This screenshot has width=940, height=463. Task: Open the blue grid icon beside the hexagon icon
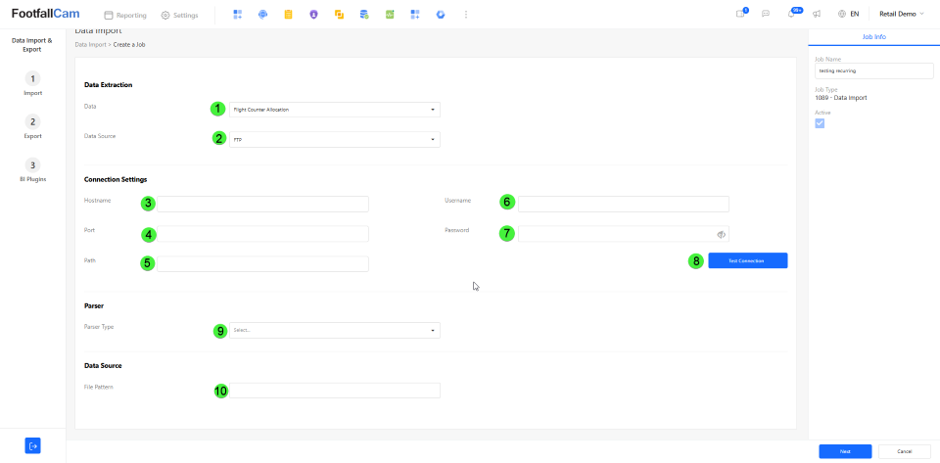tap(415, 15)
